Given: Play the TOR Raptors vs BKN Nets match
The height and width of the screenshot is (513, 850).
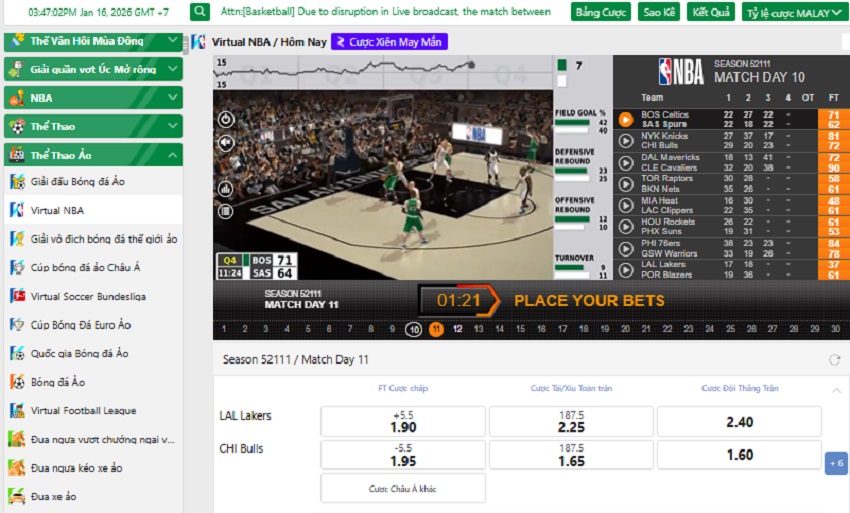Looking at the screenshot, I should point(626,184).
